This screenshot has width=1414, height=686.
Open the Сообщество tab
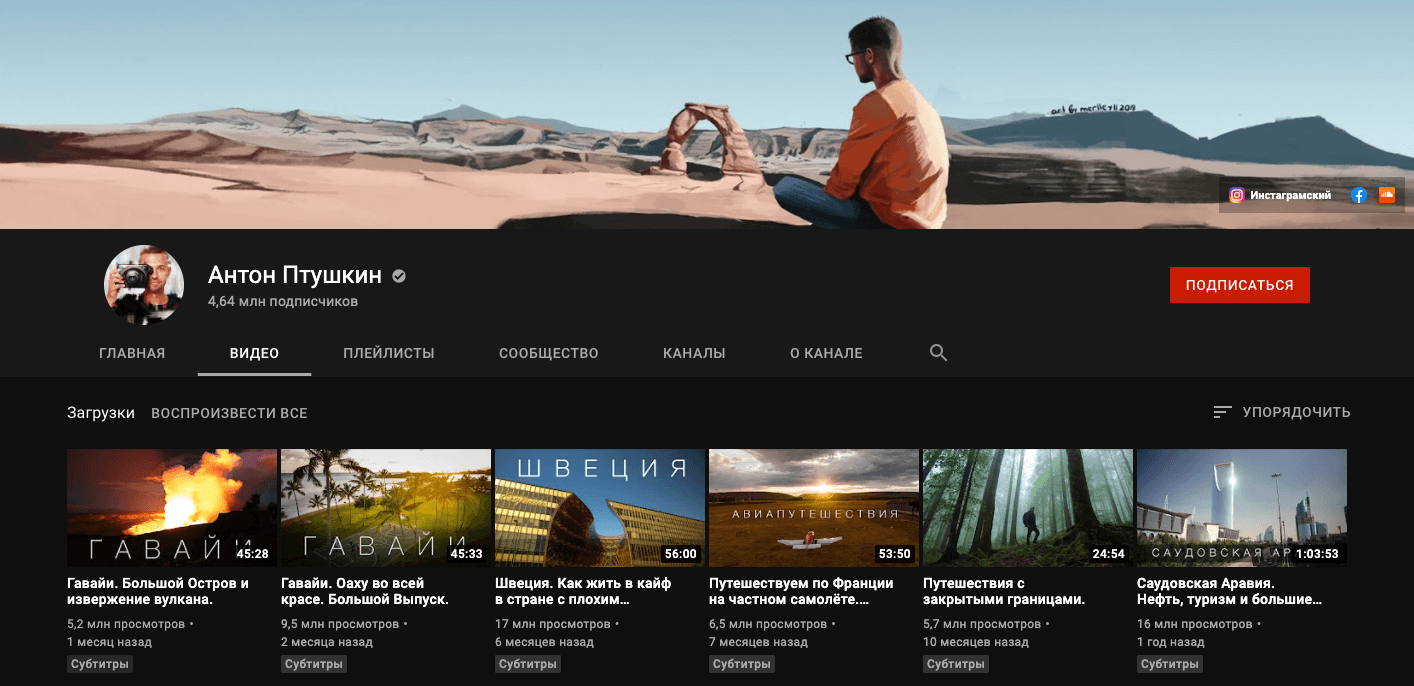point(548,353)
